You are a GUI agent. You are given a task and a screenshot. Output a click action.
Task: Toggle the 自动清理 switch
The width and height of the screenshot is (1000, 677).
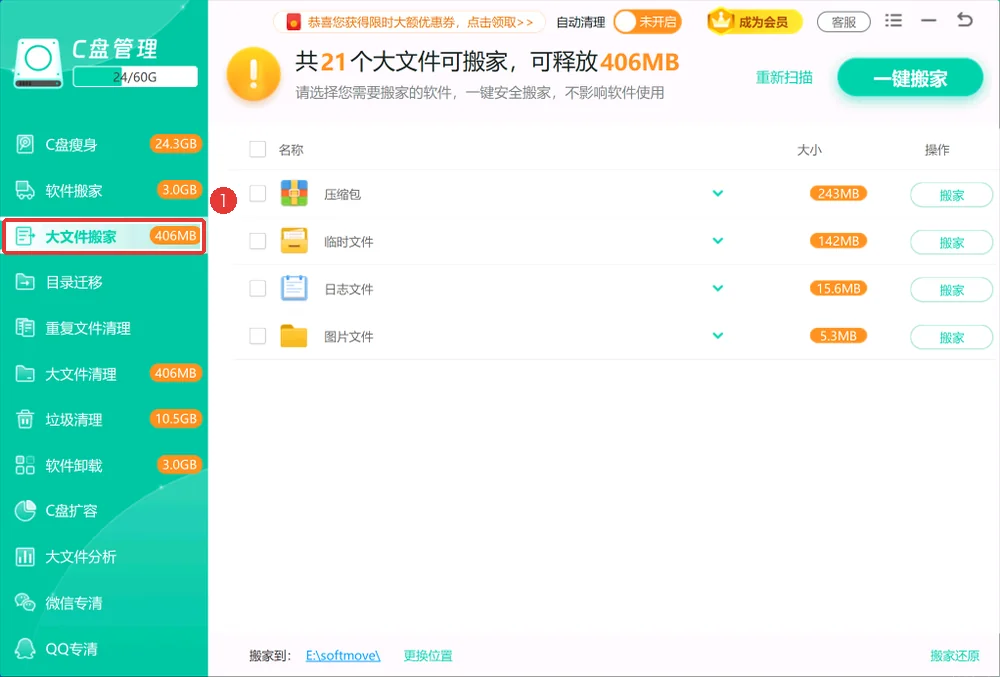pos(647,22)
